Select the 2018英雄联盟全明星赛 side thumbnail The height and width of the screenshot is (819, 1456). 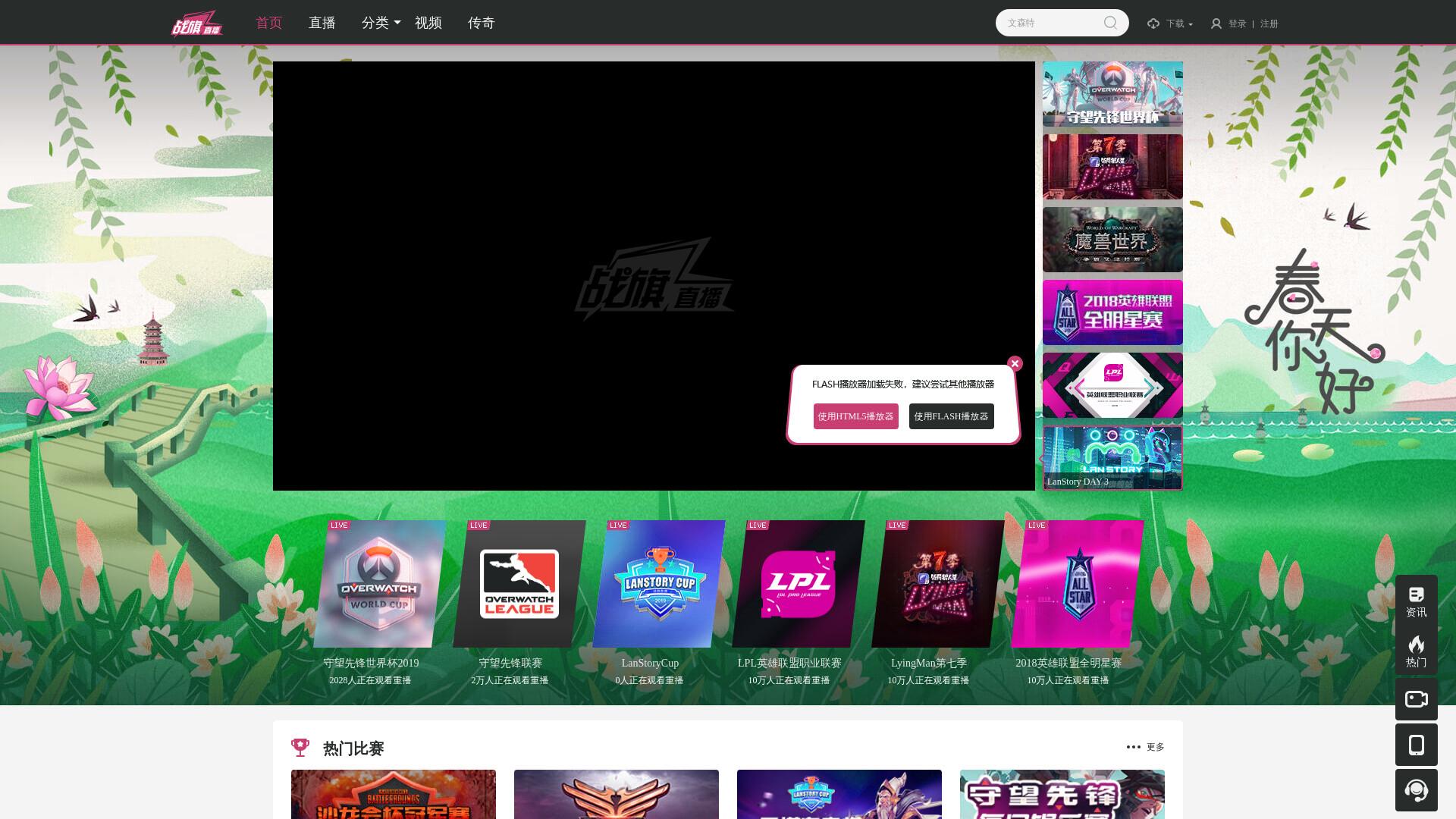(x=1112, y=312)
